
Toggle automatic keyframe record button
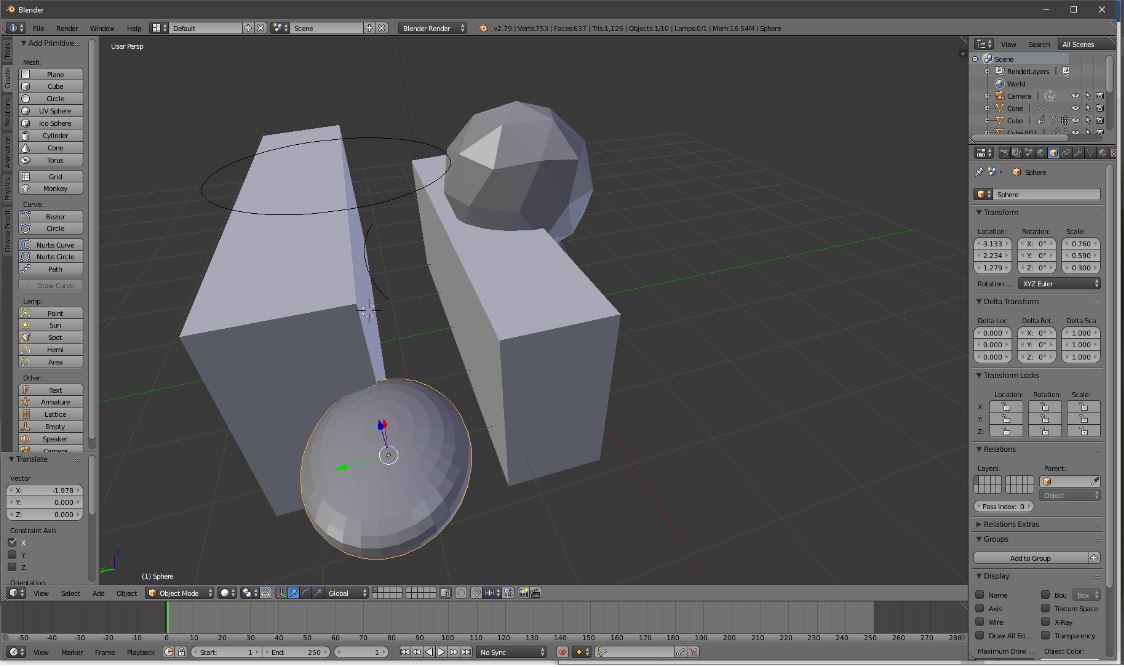pos(563,652)
